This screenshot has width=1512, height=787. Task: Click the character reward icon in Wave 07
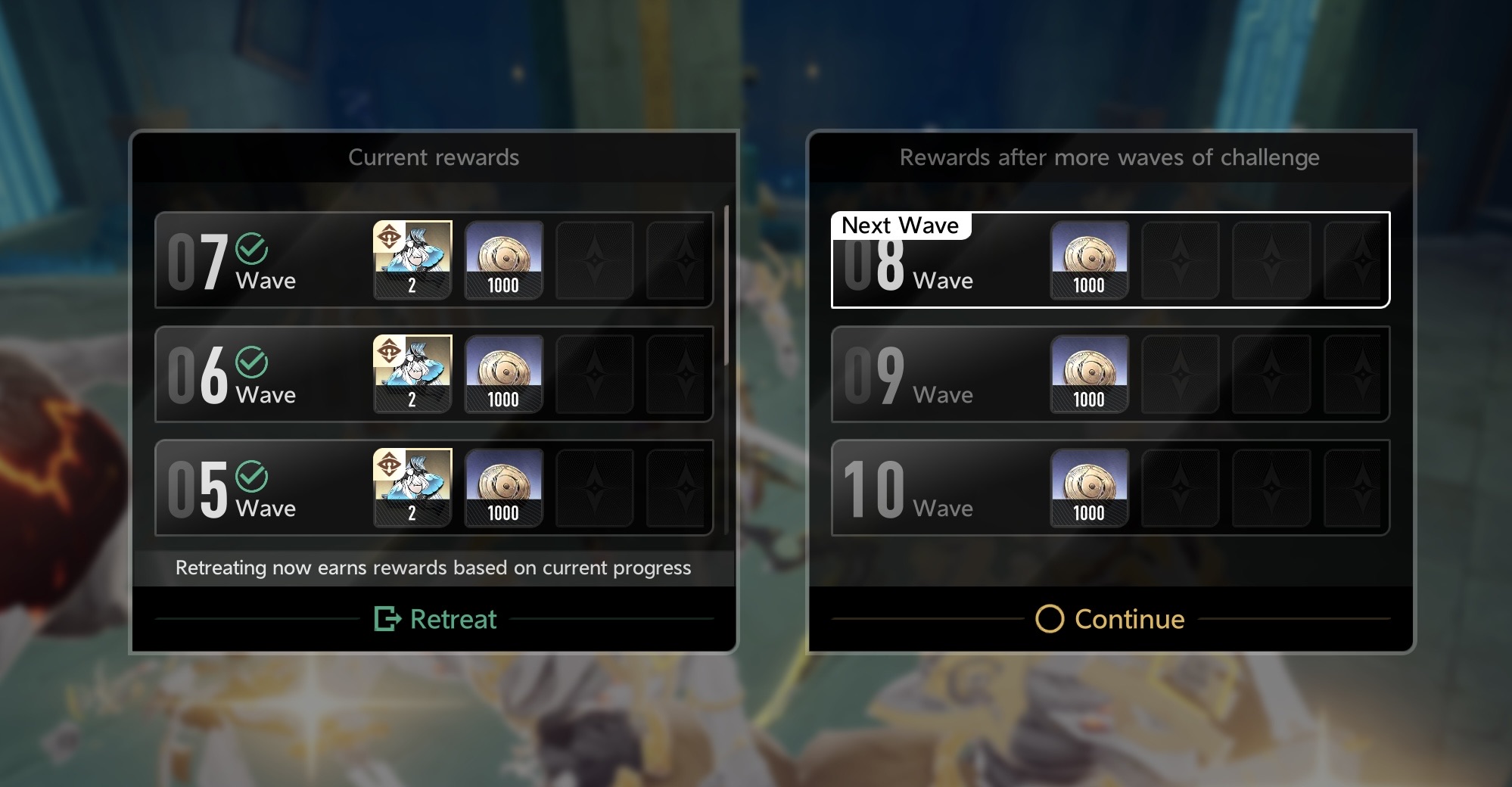412,260
